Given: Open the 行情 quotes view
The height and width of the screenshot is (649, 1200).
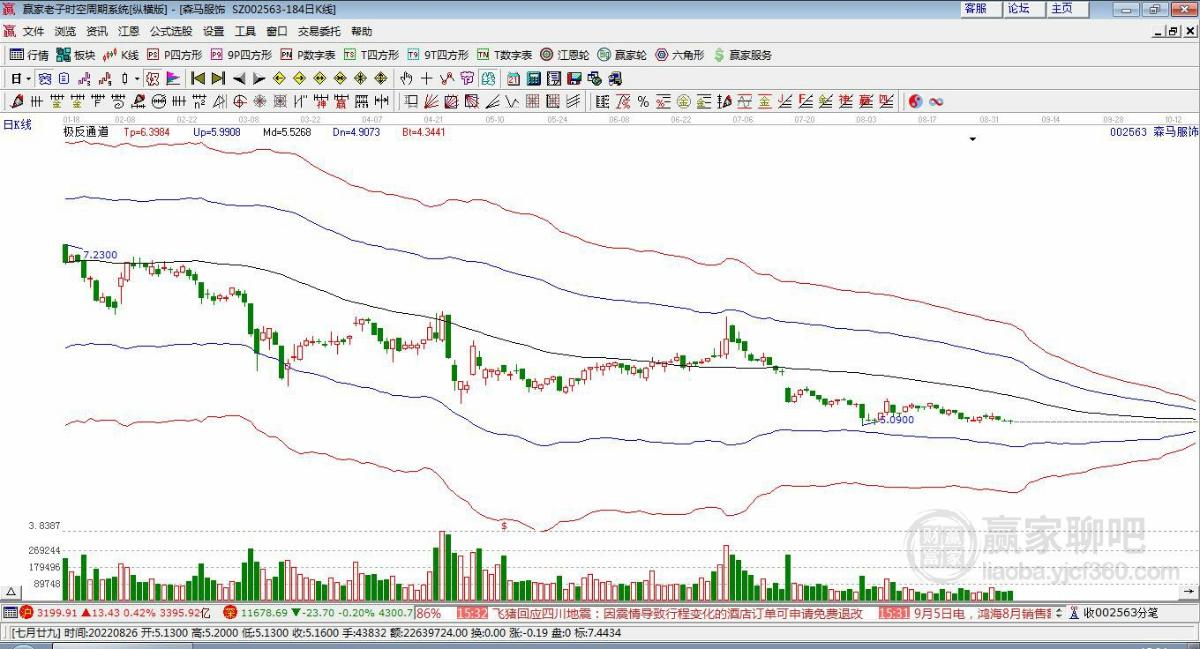Looking at the screenshot, I should pos(29,55).
